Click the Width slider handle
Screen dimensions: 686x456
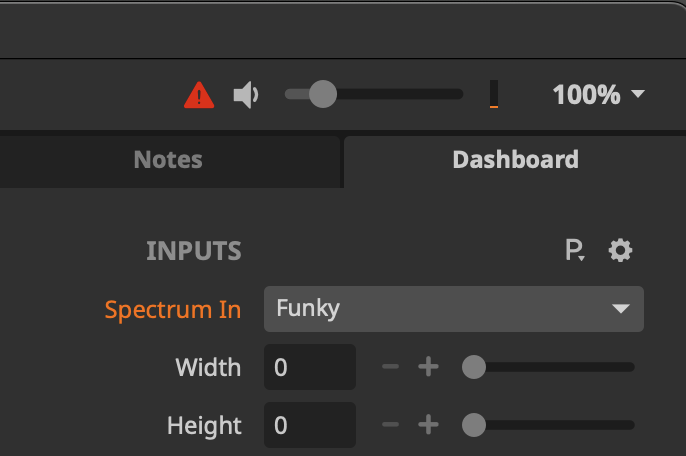pyautogui.click(x=474, y=367)
